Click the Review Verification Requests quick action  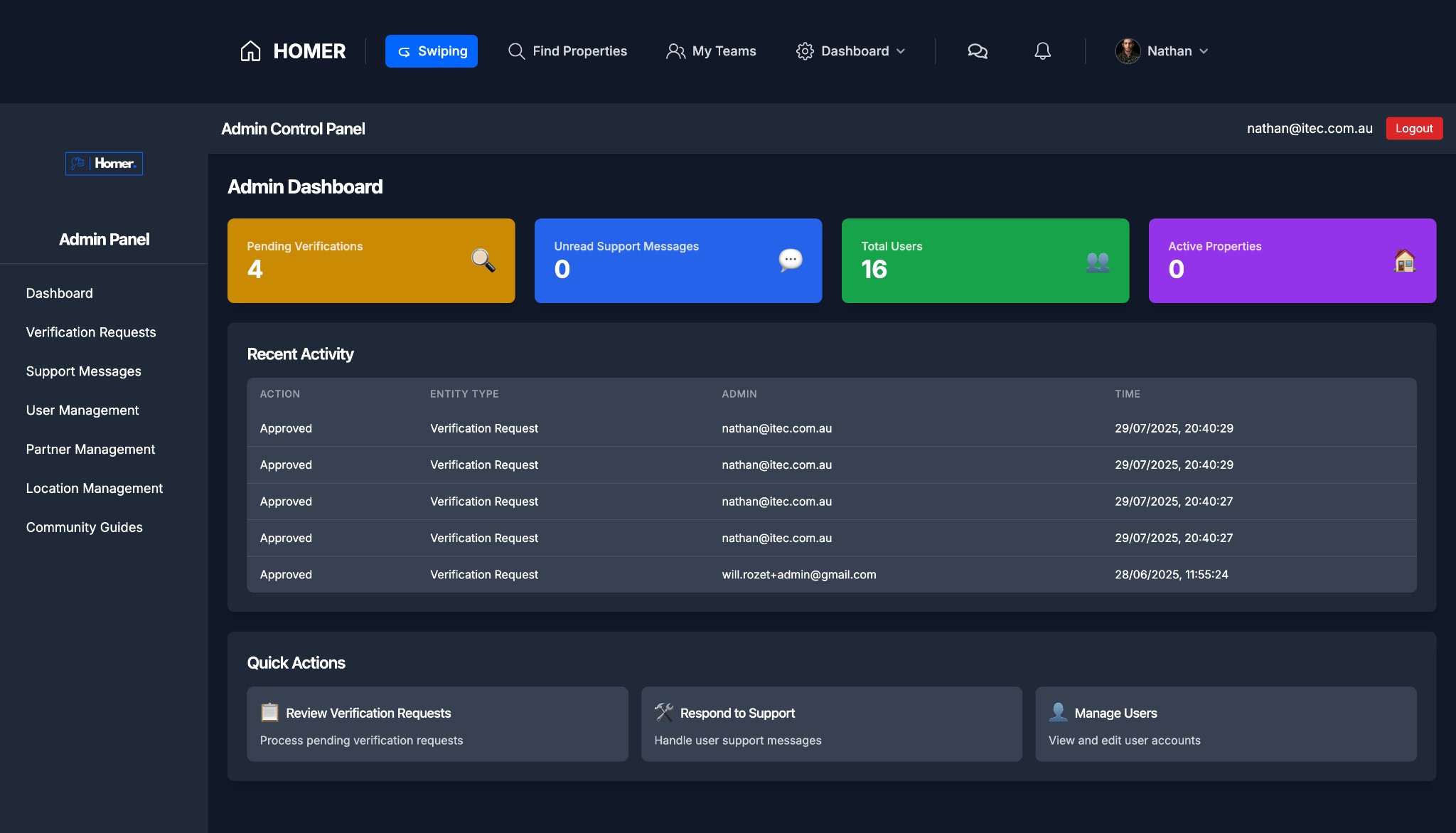437,723
